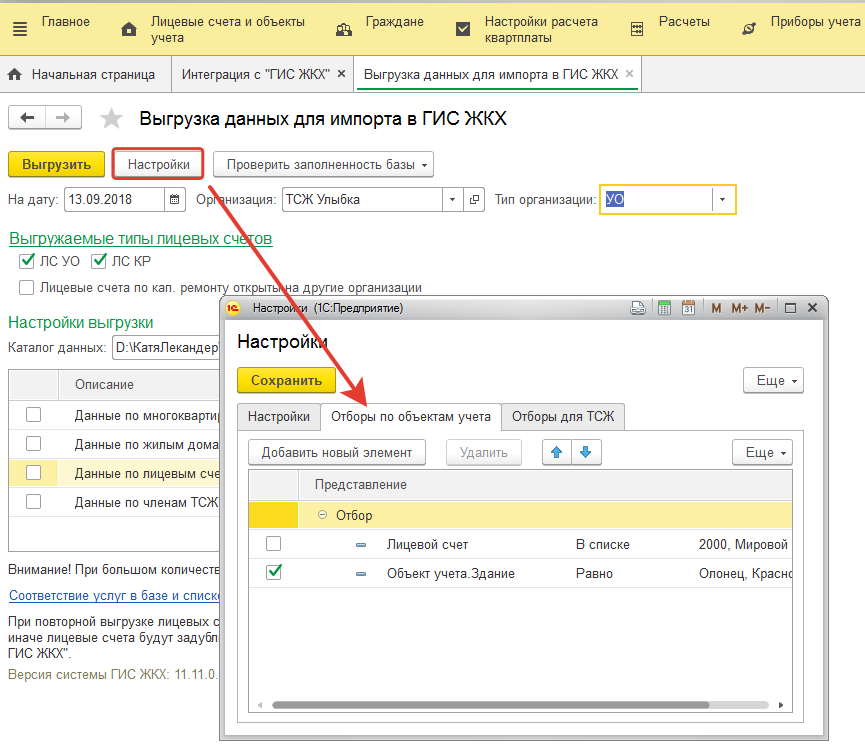This screenshot has width=865, height=755.
Task: Open the upper Еще menu beside Сохранить
Action: click(773, 381)
